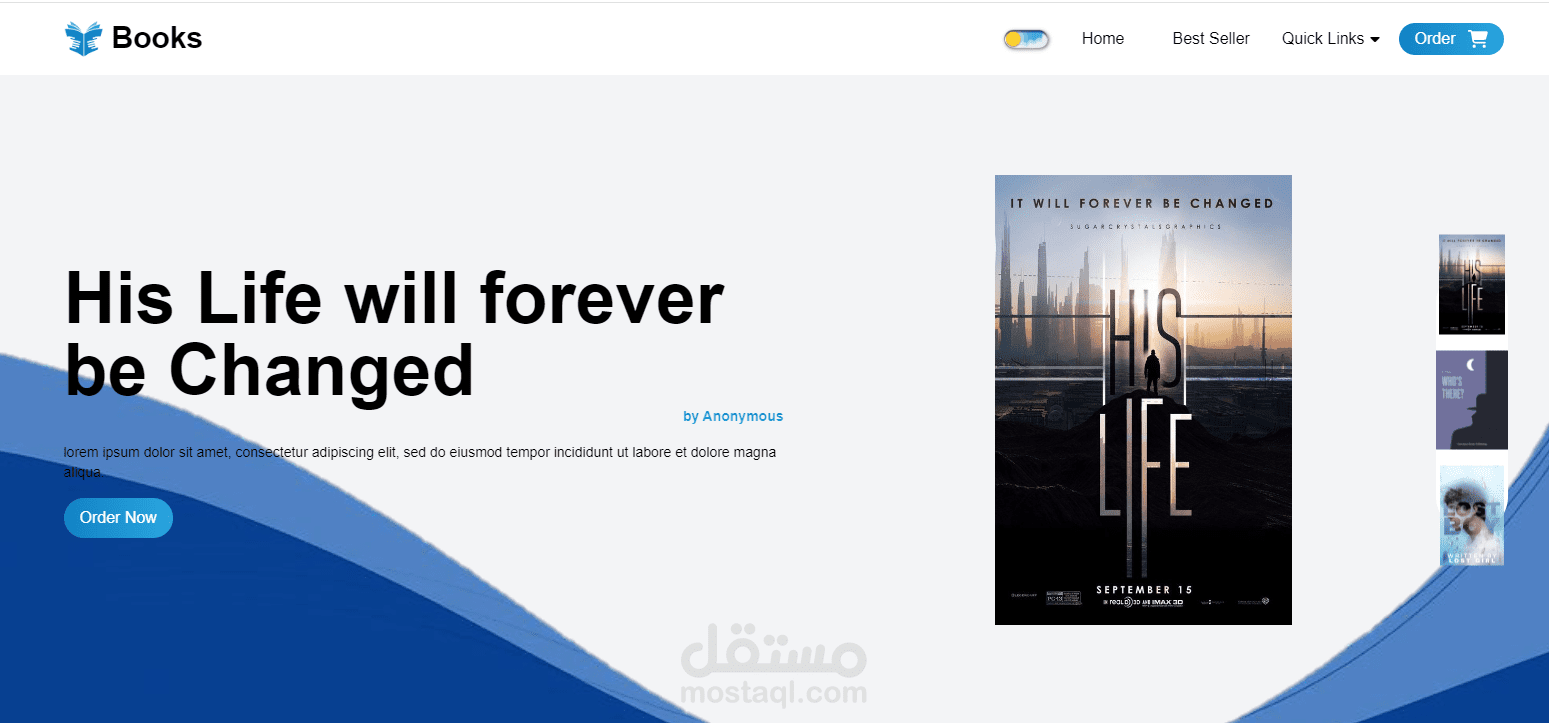Click the Order button in the navbar
1549x723 pixels.
tap(1451, 39)
